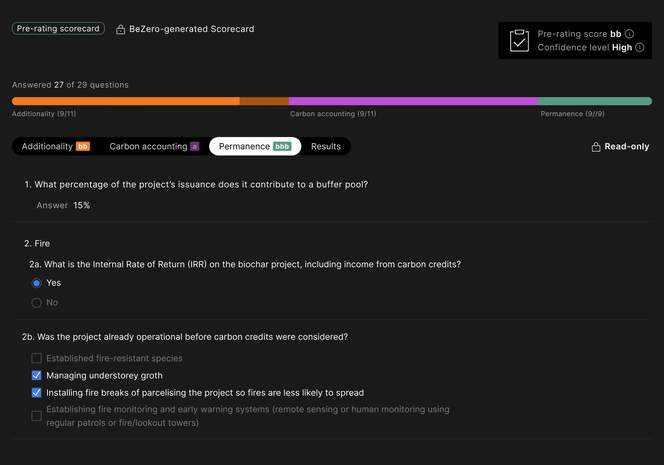Click the 15% answer value in question 1
This screenshot has width=664, height=465.
coord(82,205)
